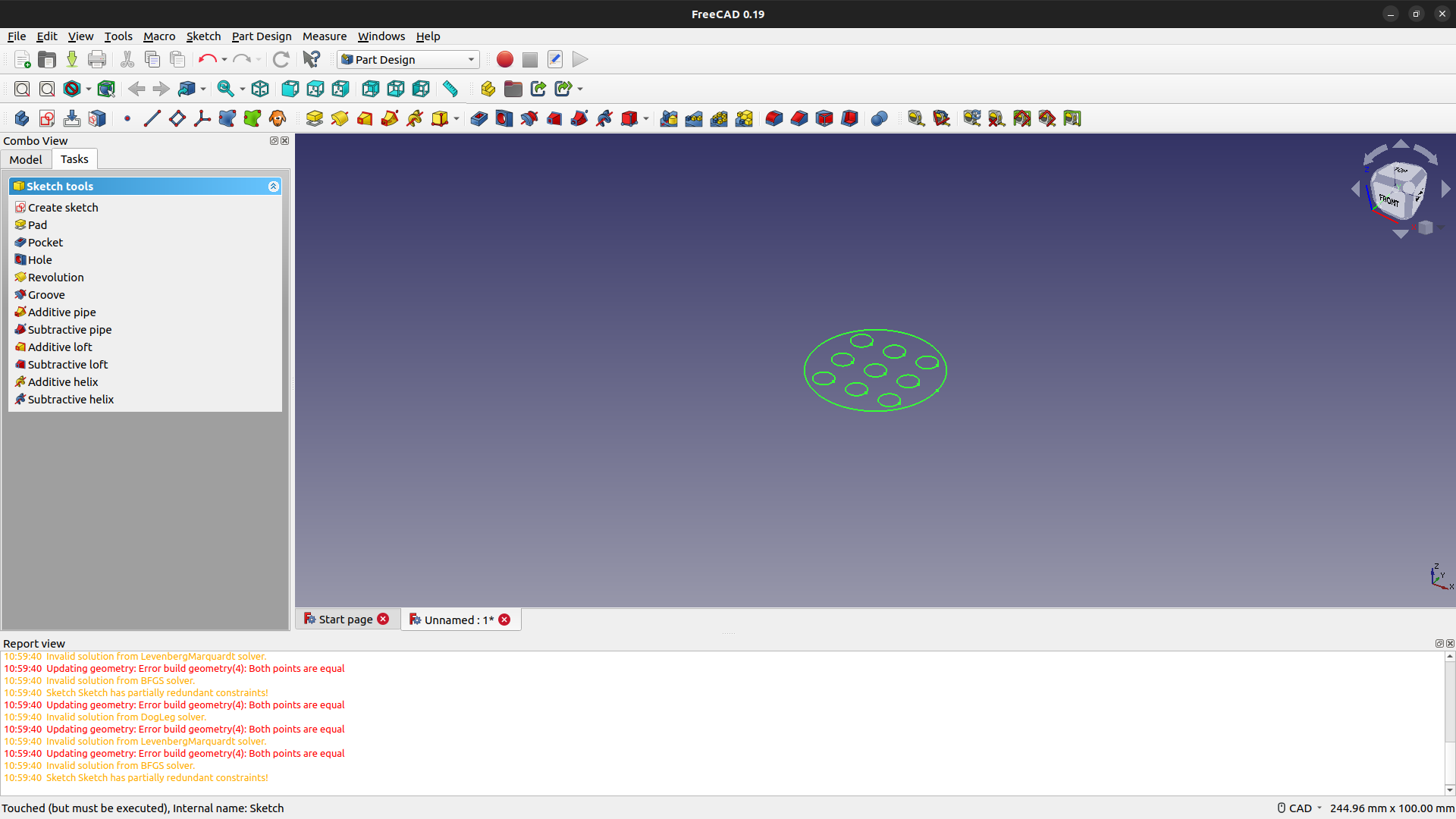Click the Fillet toolbar icon
This screenshot has width=1456, height=819.
[x=773, y=118]
